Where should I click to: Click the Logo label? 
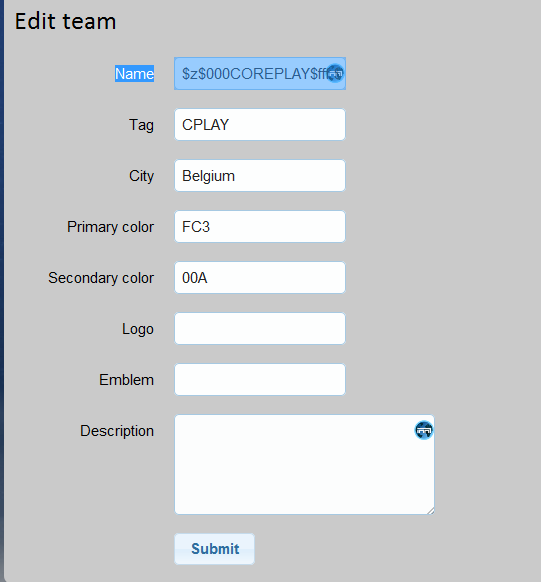coord(138,329)
